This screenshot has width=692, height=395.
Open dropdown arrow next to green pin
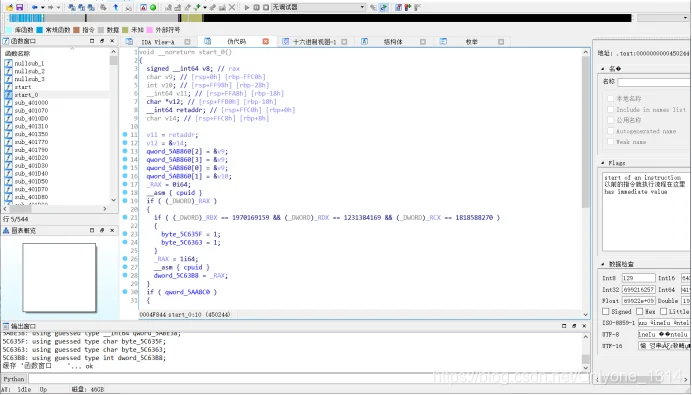205,8
